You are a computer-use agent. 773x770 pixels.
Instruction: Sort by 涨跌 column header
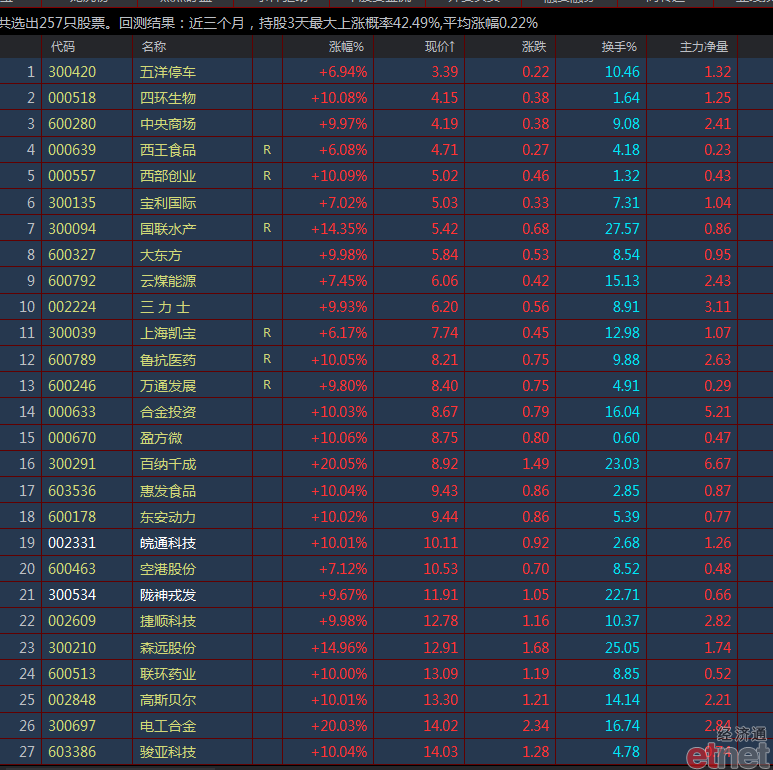(534, 47)
